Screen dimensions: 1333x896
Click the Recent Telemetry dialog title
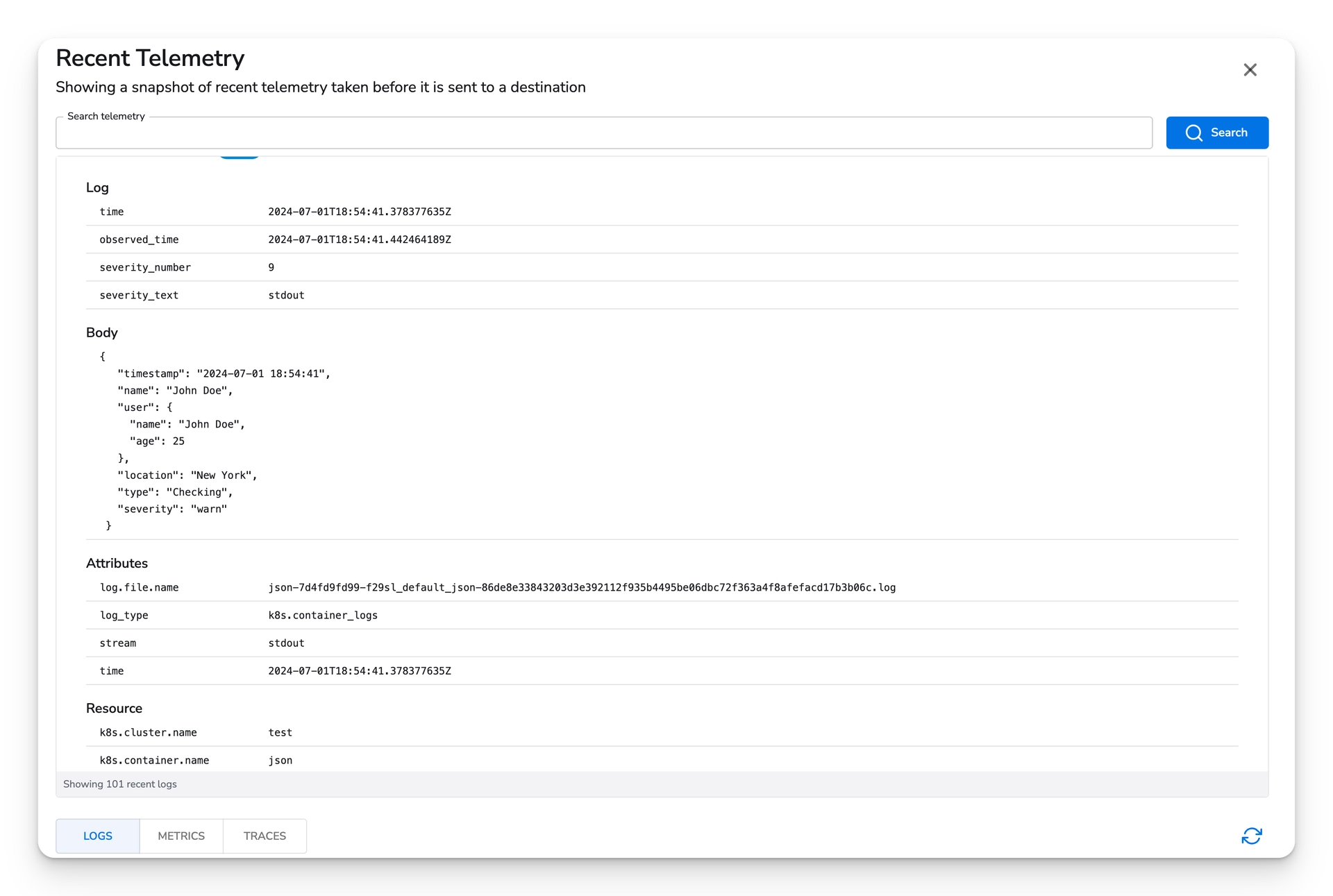[x=150, y=58]
